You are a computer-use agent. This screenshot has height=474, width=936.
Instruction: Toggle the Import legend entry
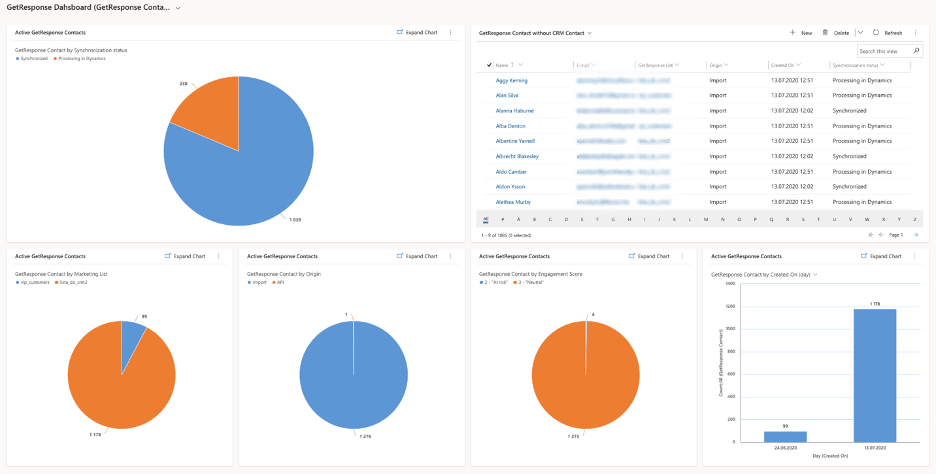click(x=257, y=282)
